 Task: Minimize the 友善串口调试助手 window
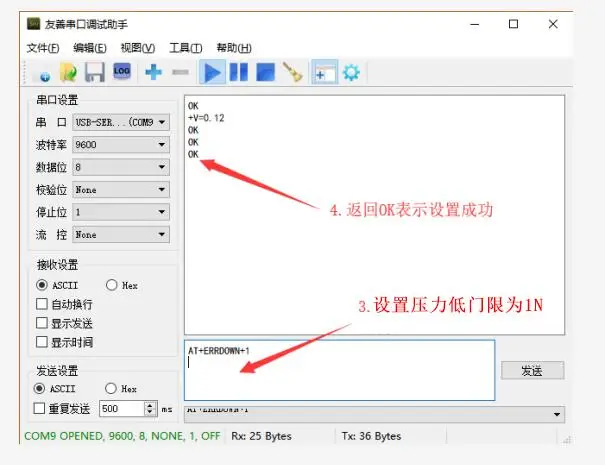click(475, 24)
